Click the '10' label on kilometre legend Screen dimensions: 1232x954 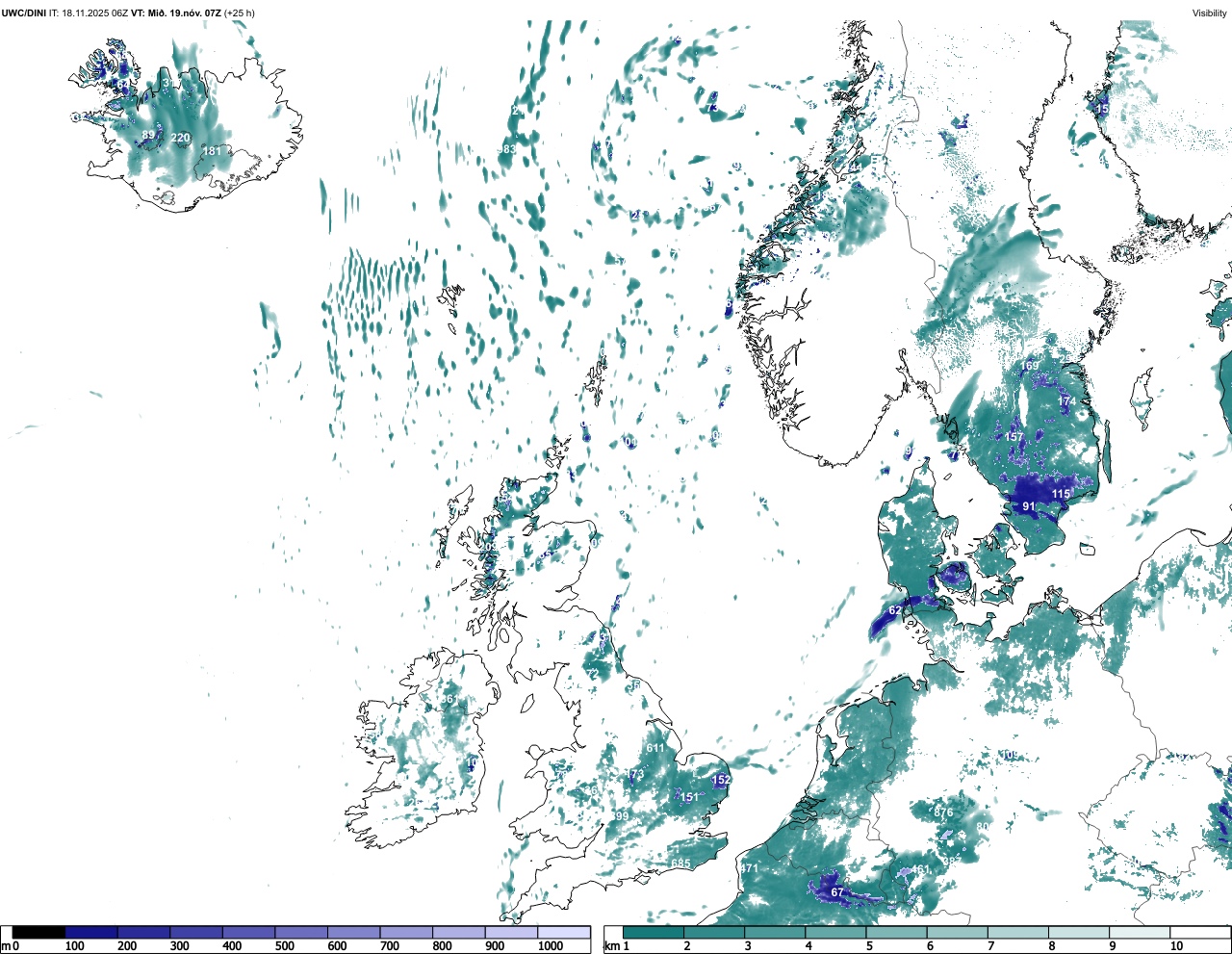[x=1176, y=946]
